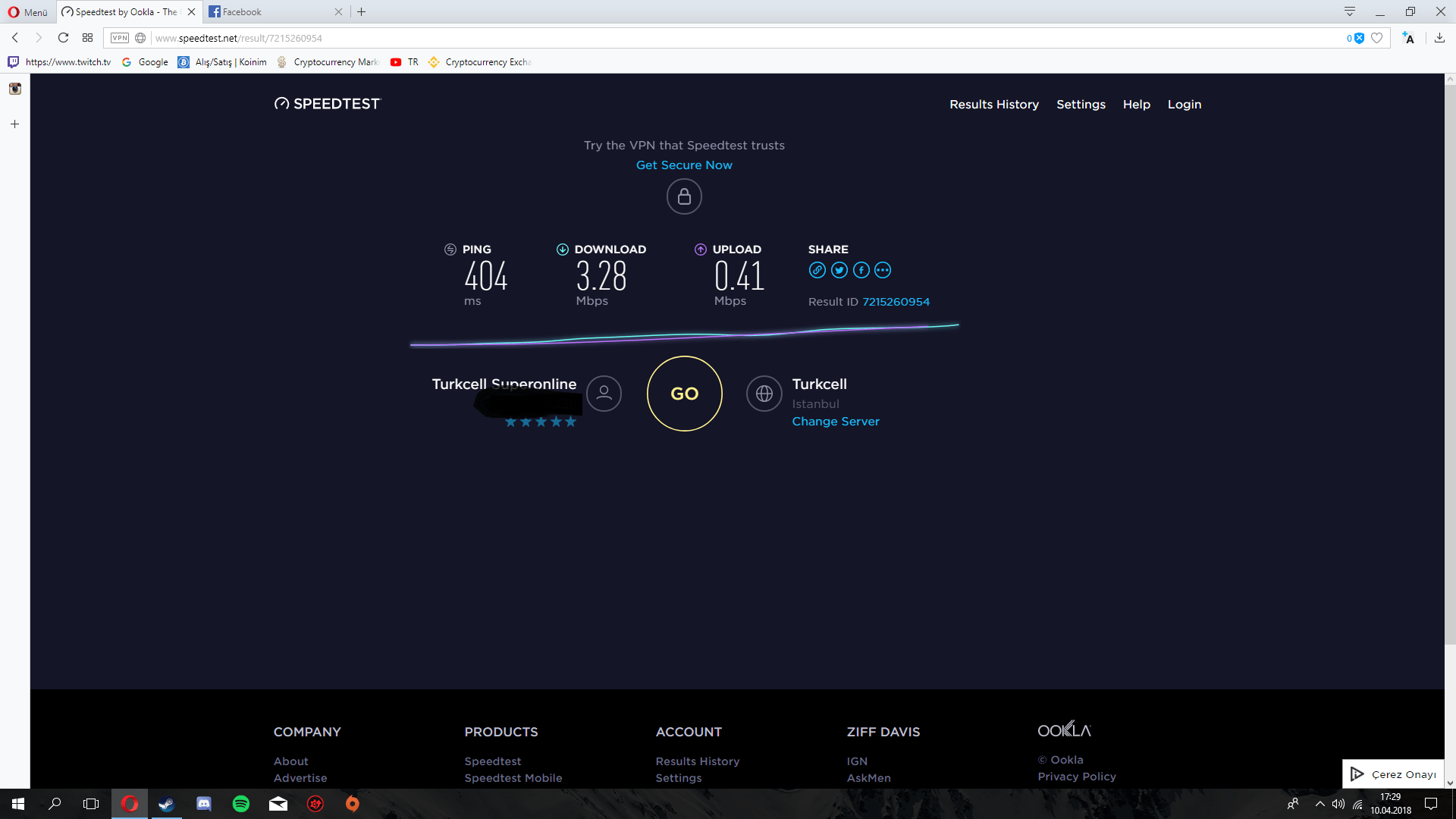Screen dimensions: 1456x819
Task: Share result via Facebook icon
Action: point(861,270)
